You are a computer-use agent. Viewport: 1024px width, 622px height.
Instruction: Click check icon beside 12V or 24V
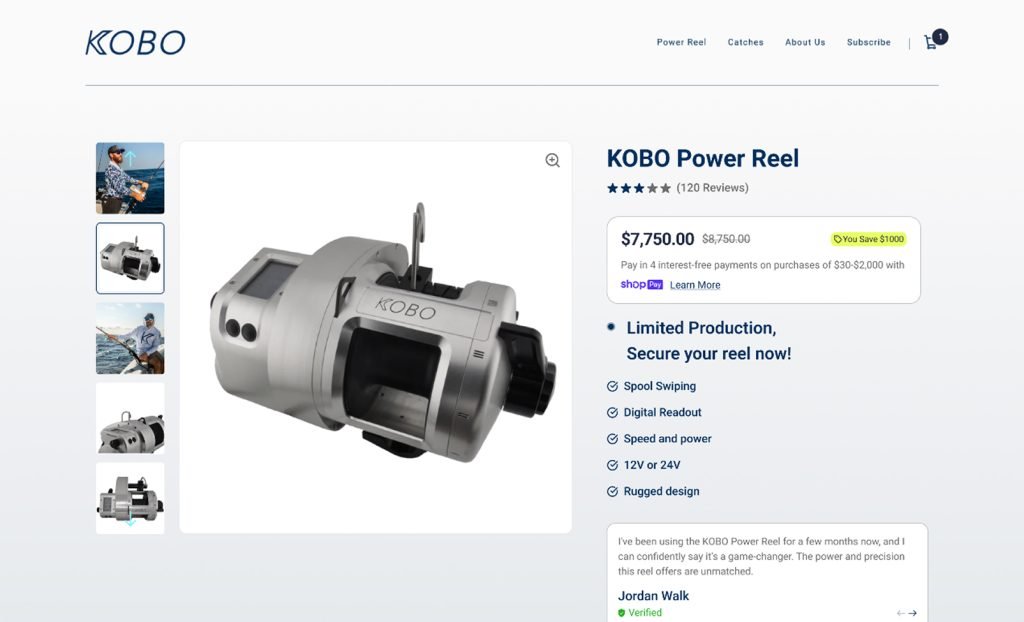pos(612,465)
